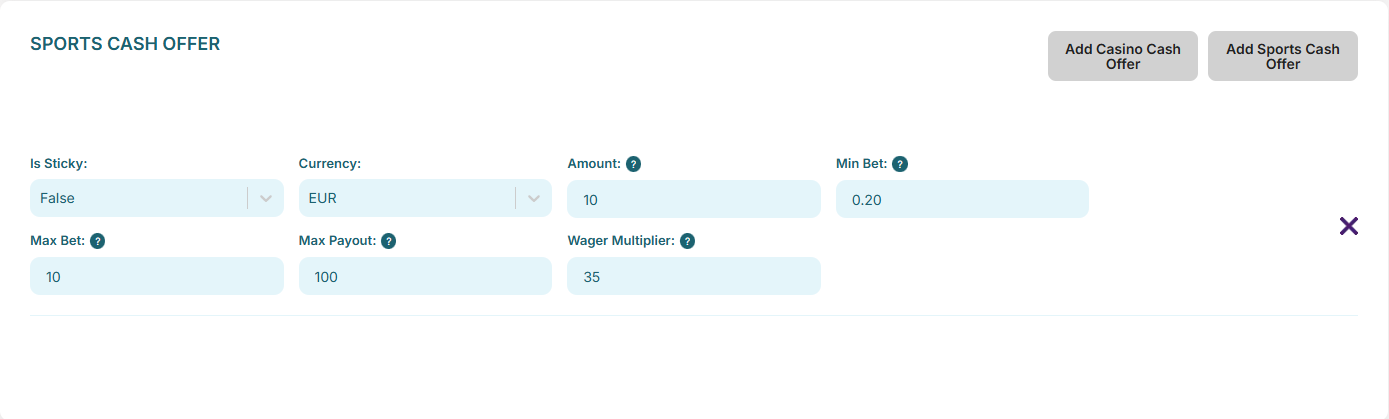
Task: Click the Max Bet help icon
Action: pos(98,241)
